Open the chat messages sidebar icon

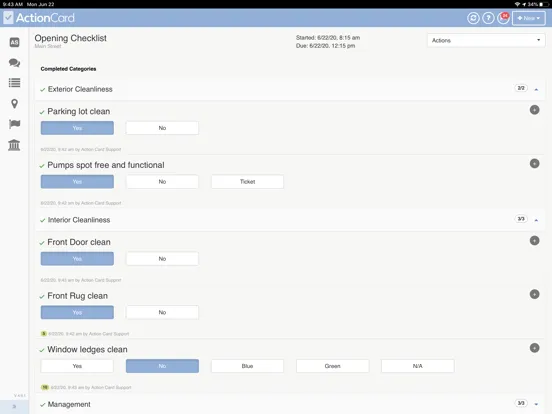[x=14, y=63]
